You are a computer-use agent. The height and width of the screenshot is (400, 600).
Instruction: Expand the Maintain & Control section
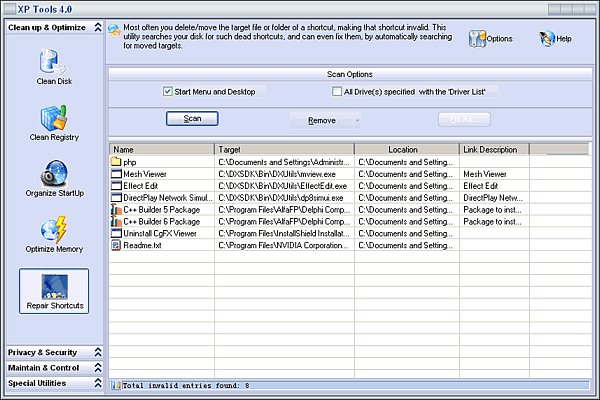98,367
